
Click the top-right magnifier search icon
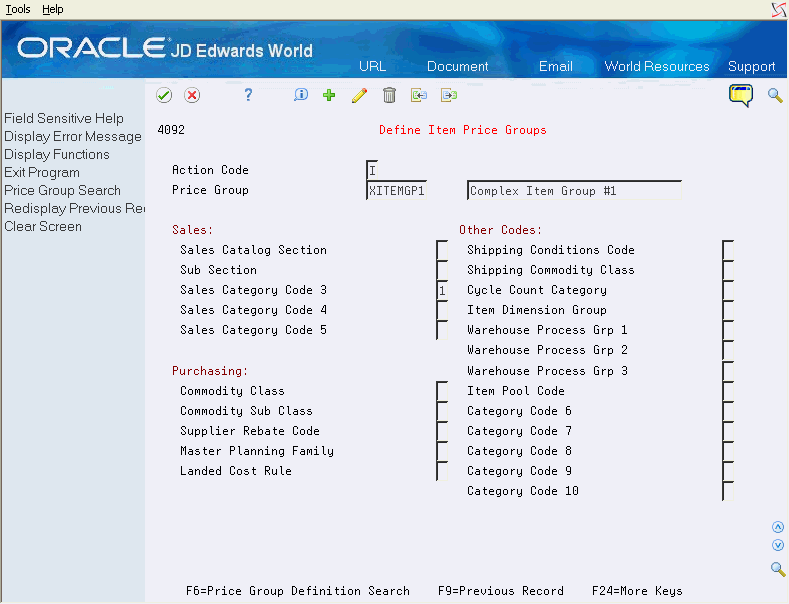pyautogui.click(x=775, y=95)
